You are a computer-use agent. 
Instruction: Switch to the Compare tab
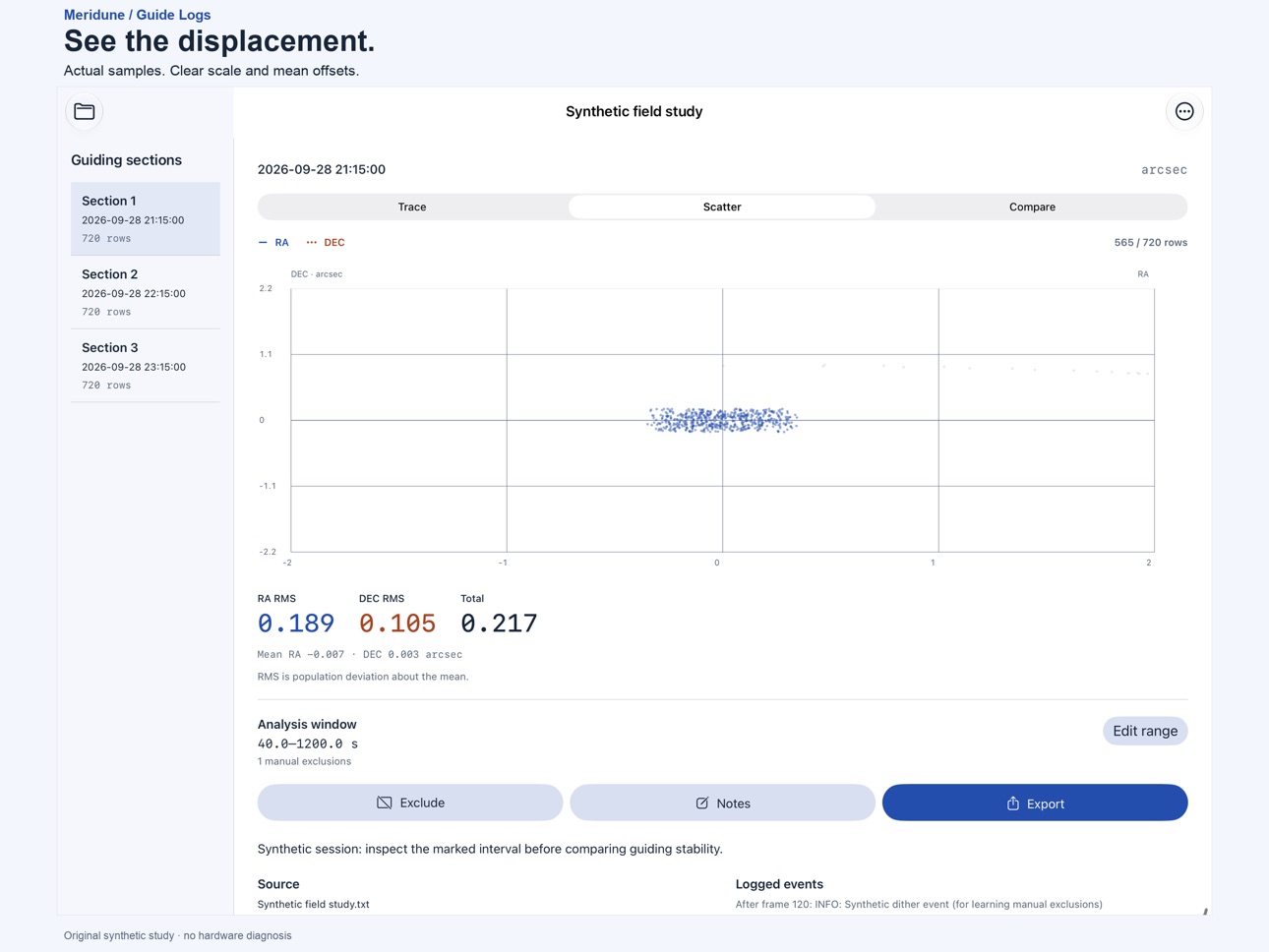[1032, 207]
